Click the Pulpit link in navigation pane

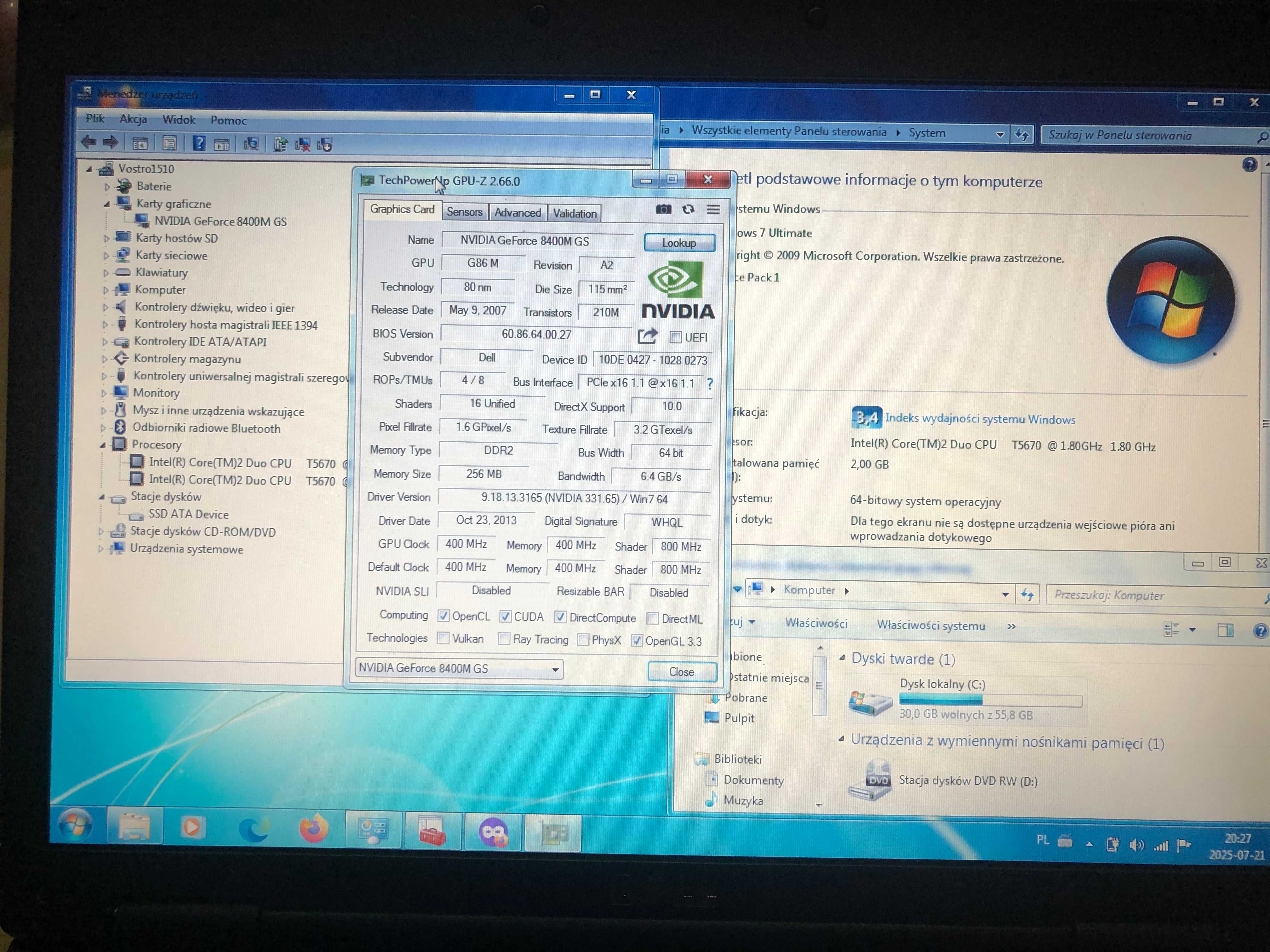click(x=739, y=718)
